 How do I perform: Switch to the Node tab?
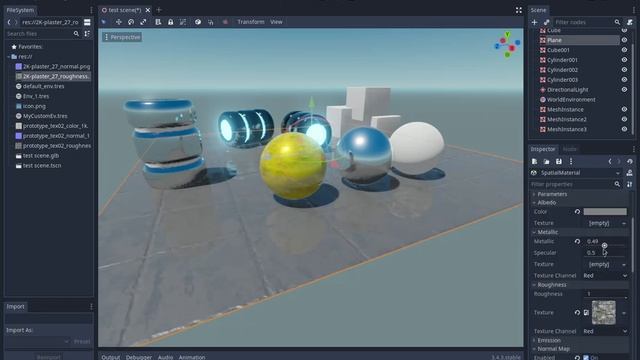570,149
